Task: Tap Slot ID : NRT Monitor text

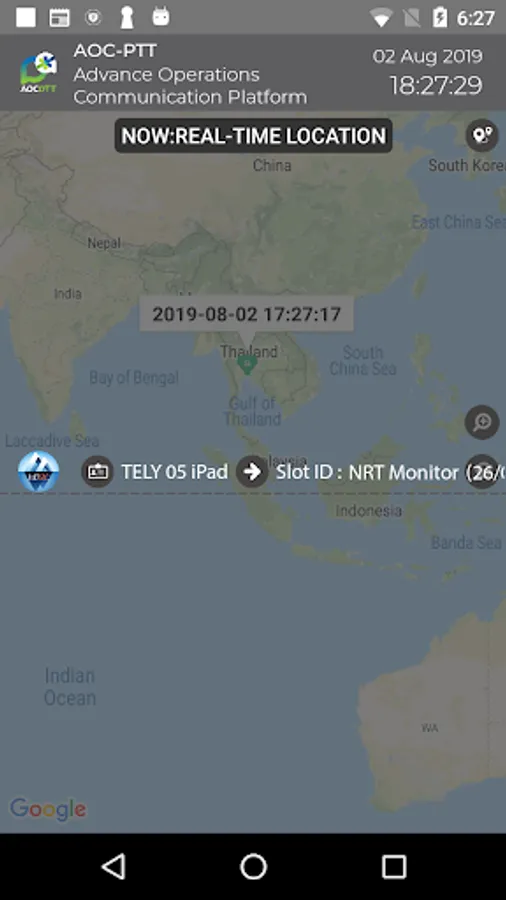Action: [x=367, y=472]
